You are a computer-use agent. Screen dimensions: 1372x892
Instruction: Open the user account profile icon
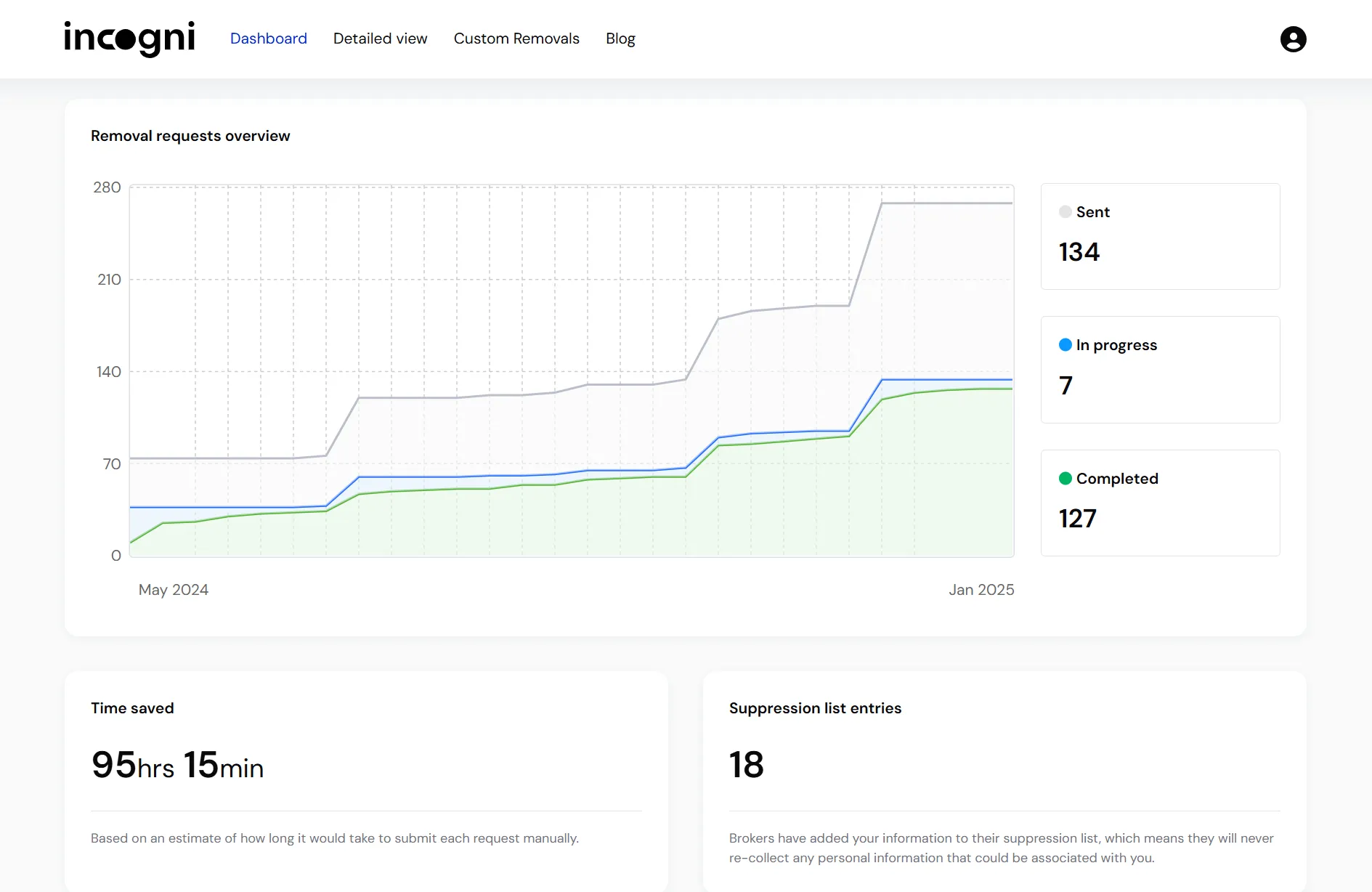click(1293, 39)
